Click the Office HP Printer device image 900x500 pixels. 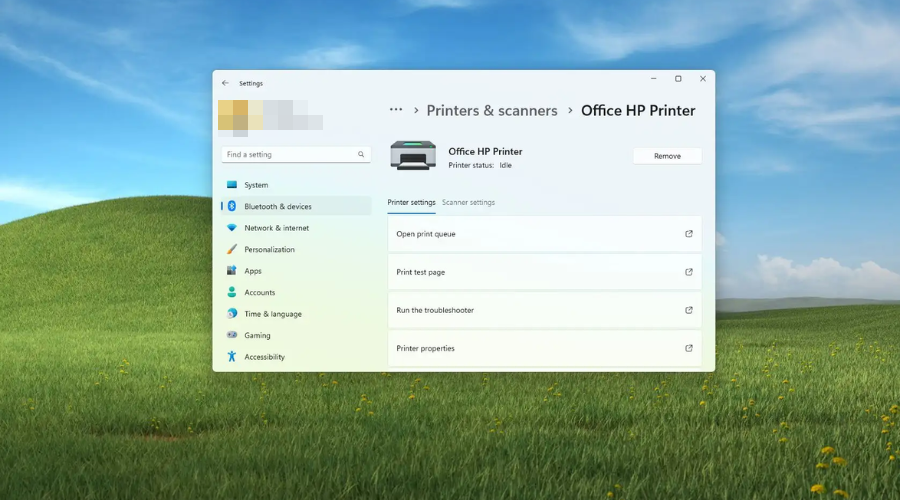(413, 155)
